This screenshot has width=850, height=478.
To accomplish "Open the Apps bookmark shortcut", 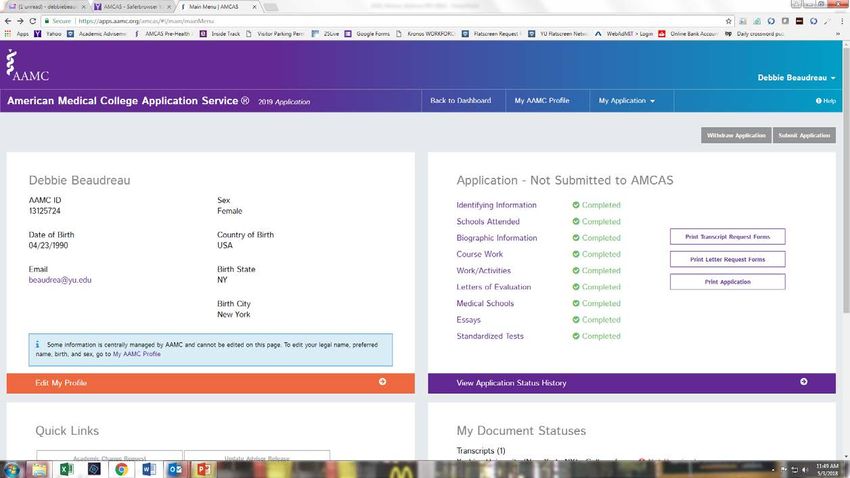I will tap(17, 34).
